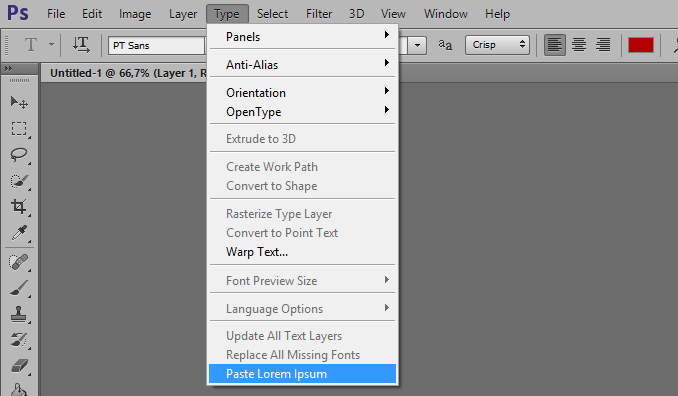This screenshot has width=678, height=396.
Task: Open the tool preset picker arrow
Action: tap(51, 45)
